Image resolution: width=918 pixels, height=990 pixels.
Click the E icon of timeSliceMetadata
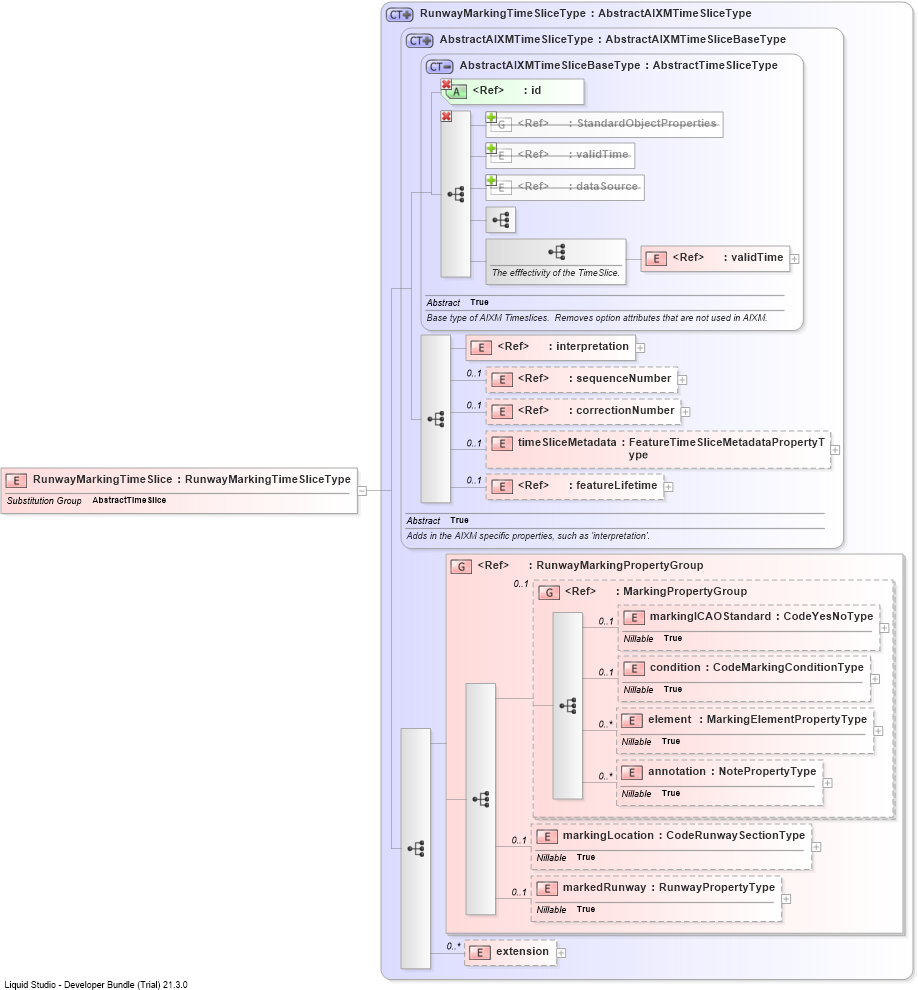501,444
